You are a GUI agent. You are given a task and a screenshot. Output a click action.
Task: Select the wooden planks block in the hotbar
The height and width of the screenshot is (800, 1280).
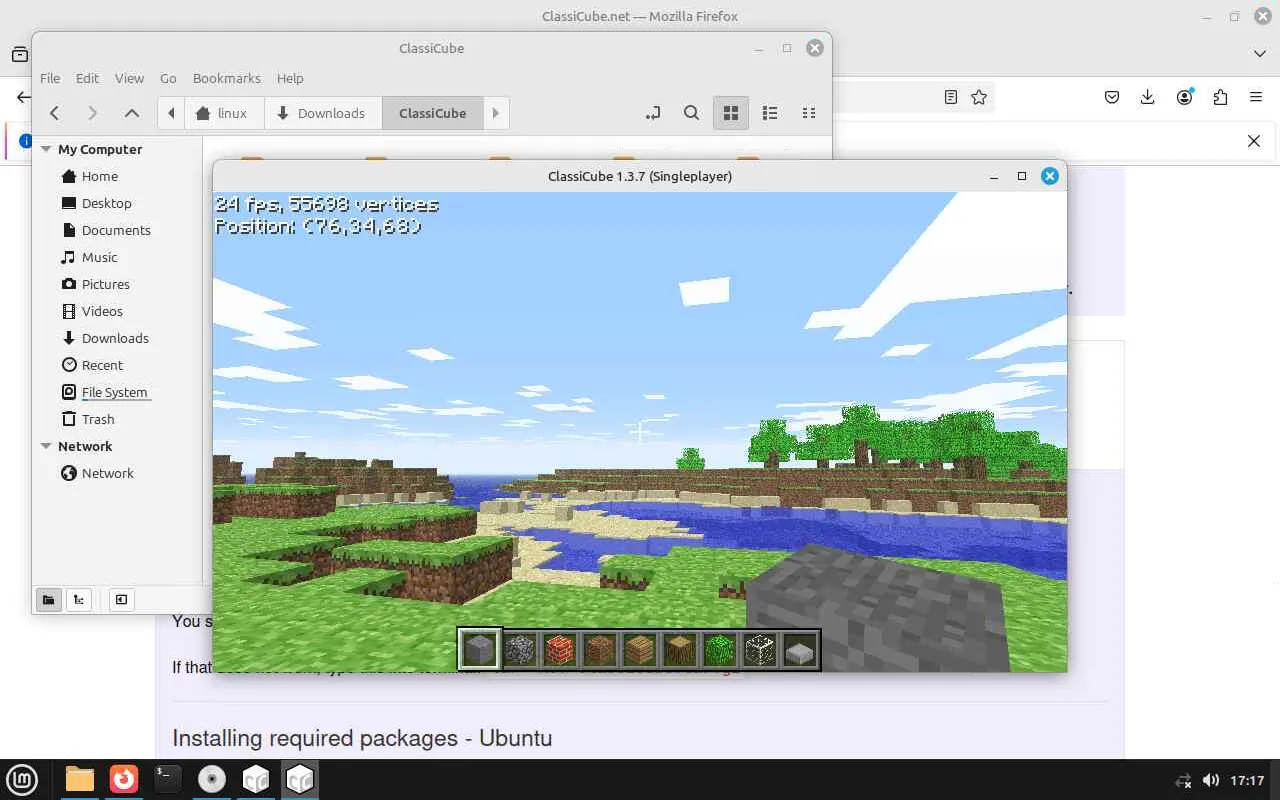pyautogui.click(x=640, y=650)
